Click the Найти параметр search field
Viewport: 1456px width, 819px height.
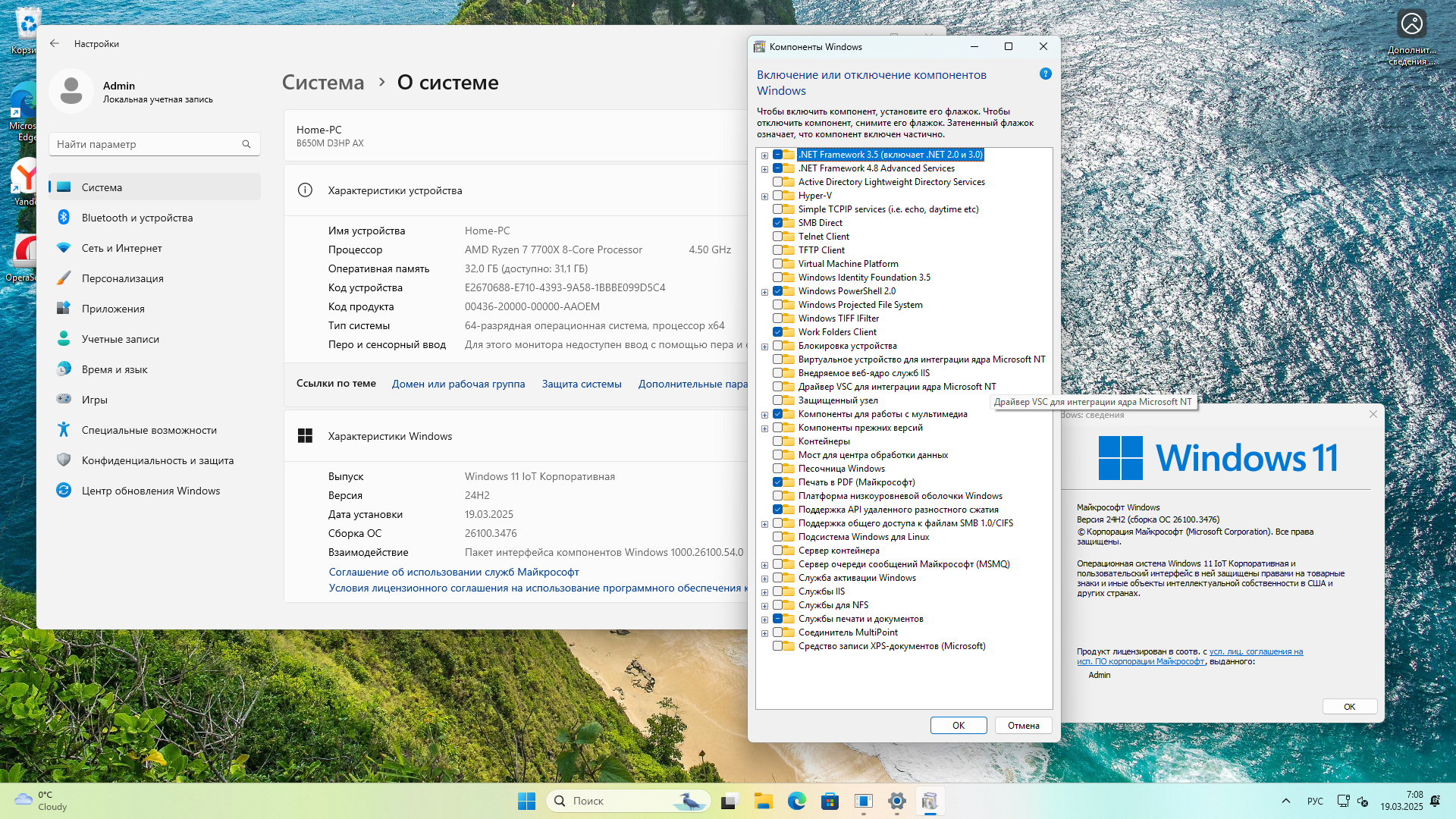coord(144,144)
